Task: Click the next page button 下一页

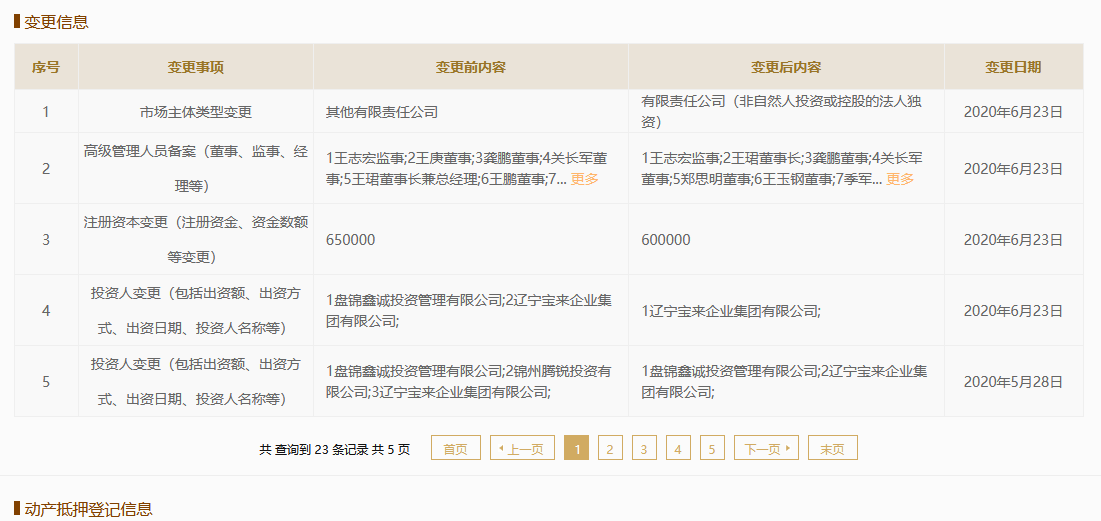Action: pyautogui.click(x=766, y=448)
